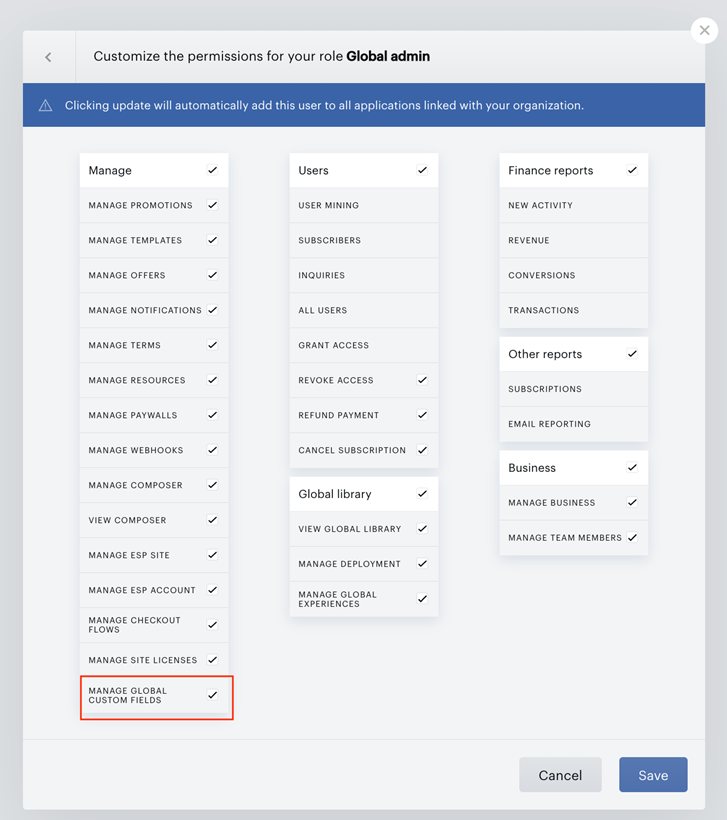The image size is (727, 820).
Task: Select the Subscribers row under Users
Action: [364, 240]
